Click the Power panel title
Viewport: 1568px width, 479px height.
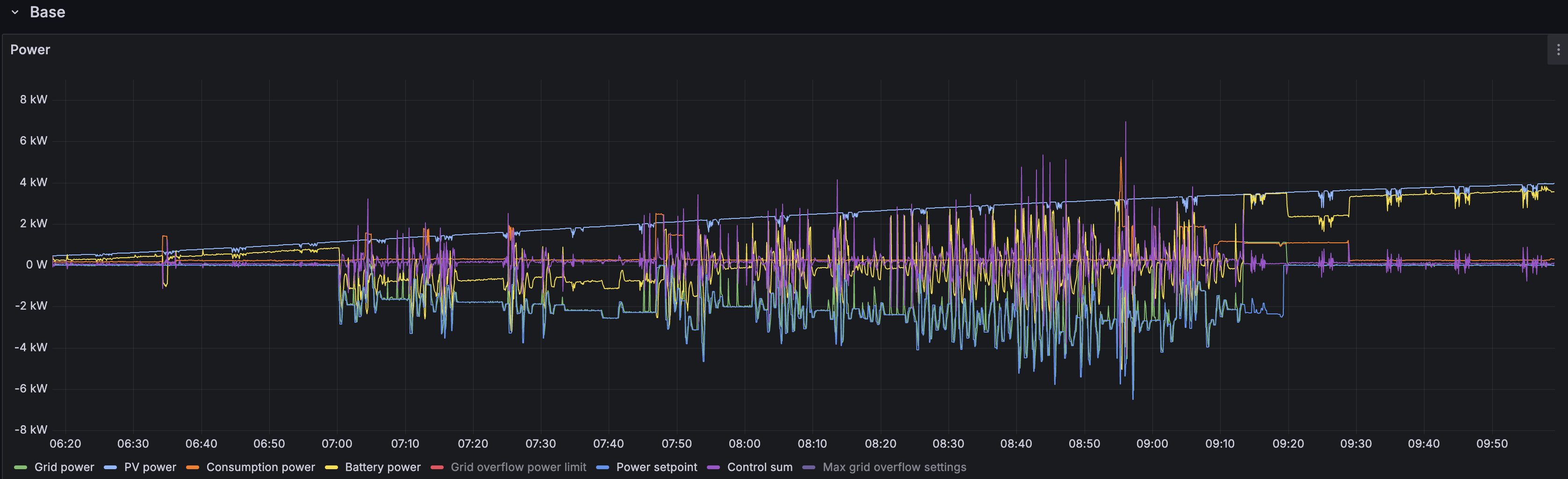point(30,50)
